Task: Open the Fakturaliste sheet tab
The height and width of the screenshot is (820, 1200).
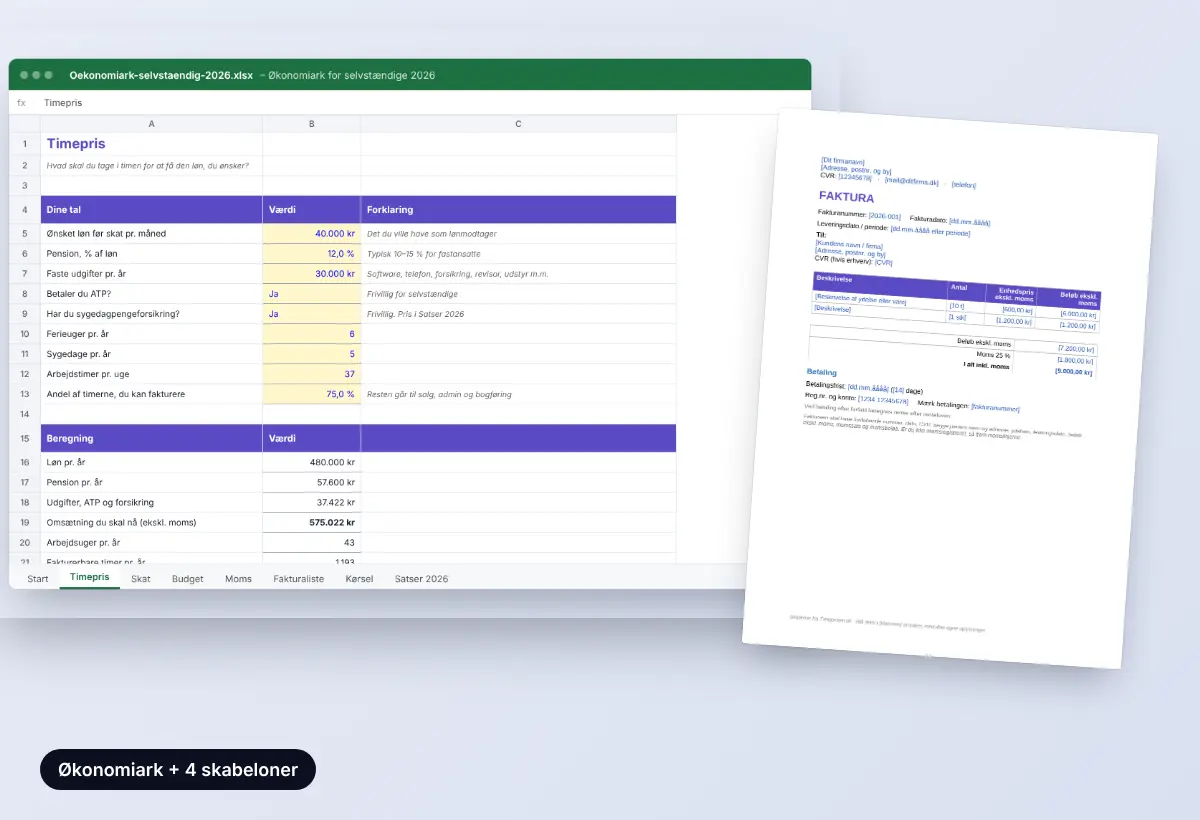Action: coord(299,579)
